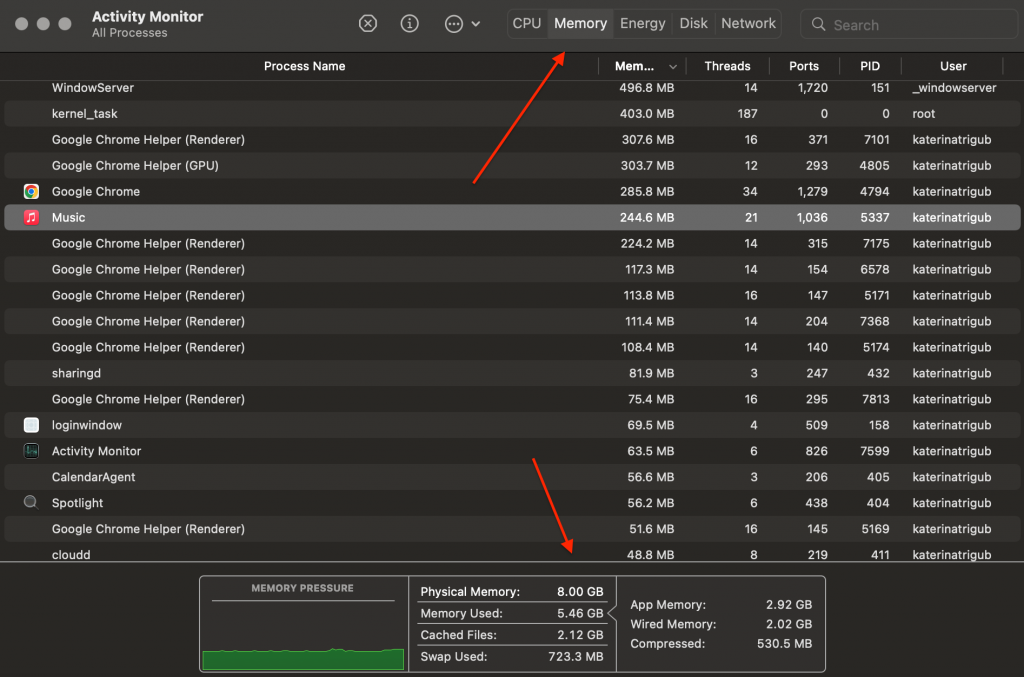Image resolution: width=1024 pixels, height=677 pixels.
Task: Sort by PID column header
Action: [870, 66]
